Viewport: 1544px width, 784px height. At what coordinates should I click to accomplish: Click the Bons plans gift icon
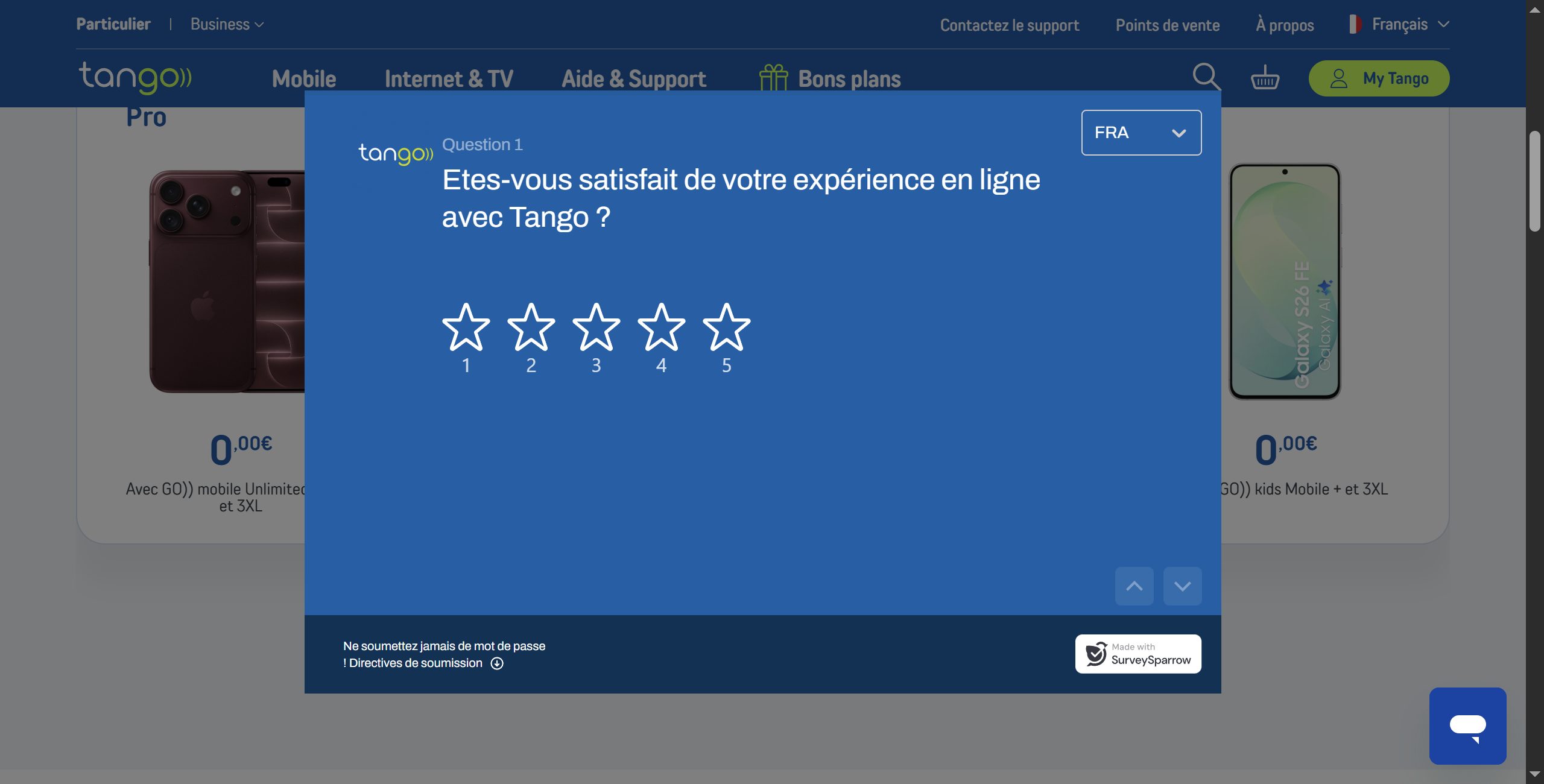pos(774,78)
